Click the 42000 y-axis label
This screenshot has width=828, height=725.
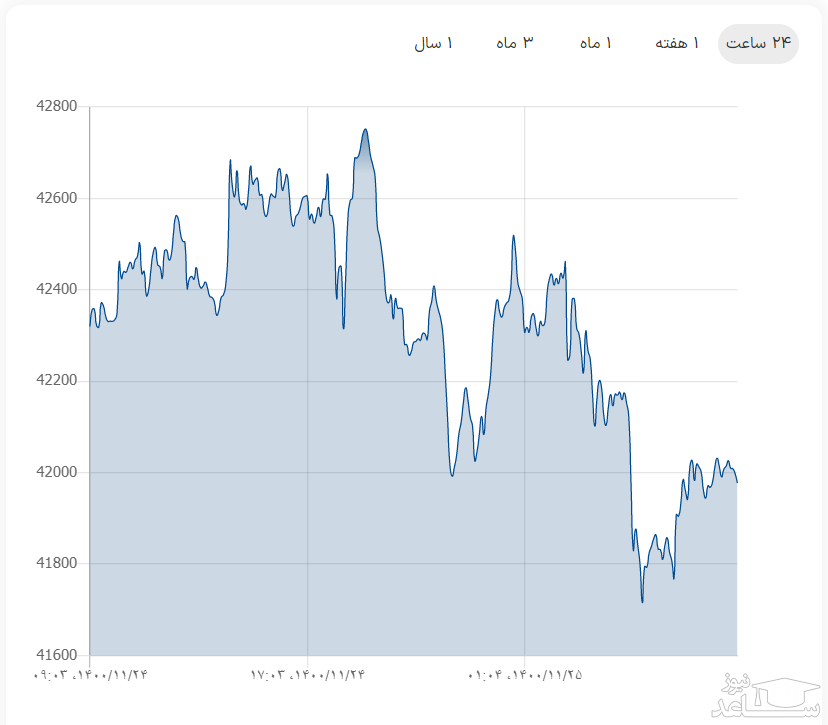tap(56, 473)
